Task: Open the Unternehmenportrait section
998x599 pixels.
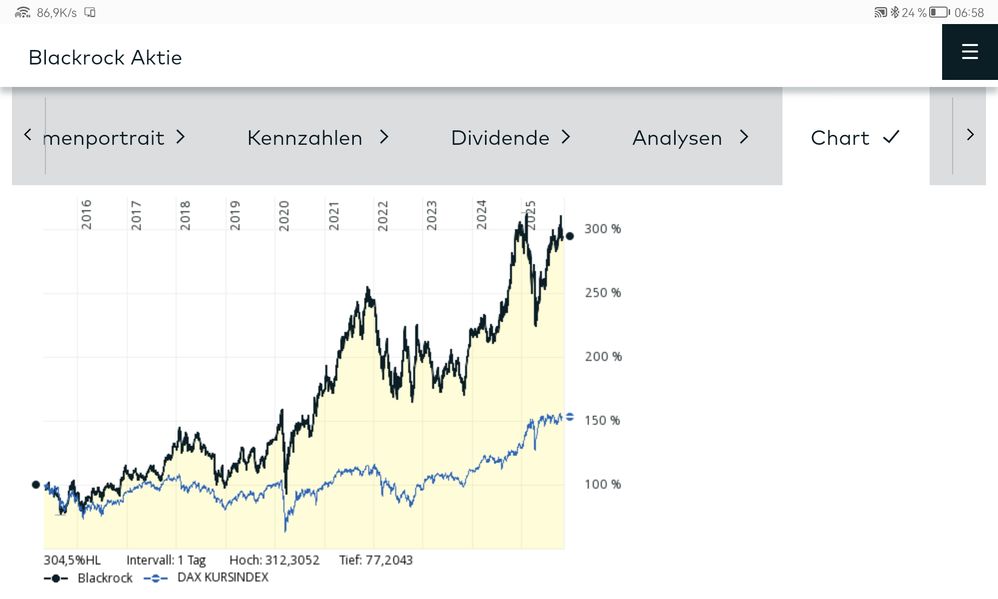Action: [x=104, y=137]
